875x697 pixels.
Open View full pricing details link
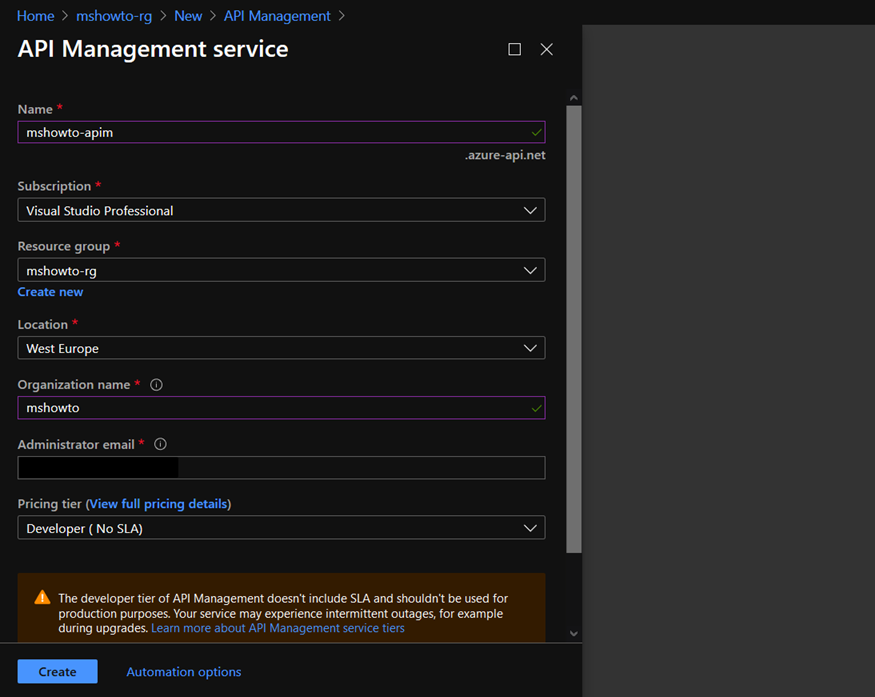[158, 504]
